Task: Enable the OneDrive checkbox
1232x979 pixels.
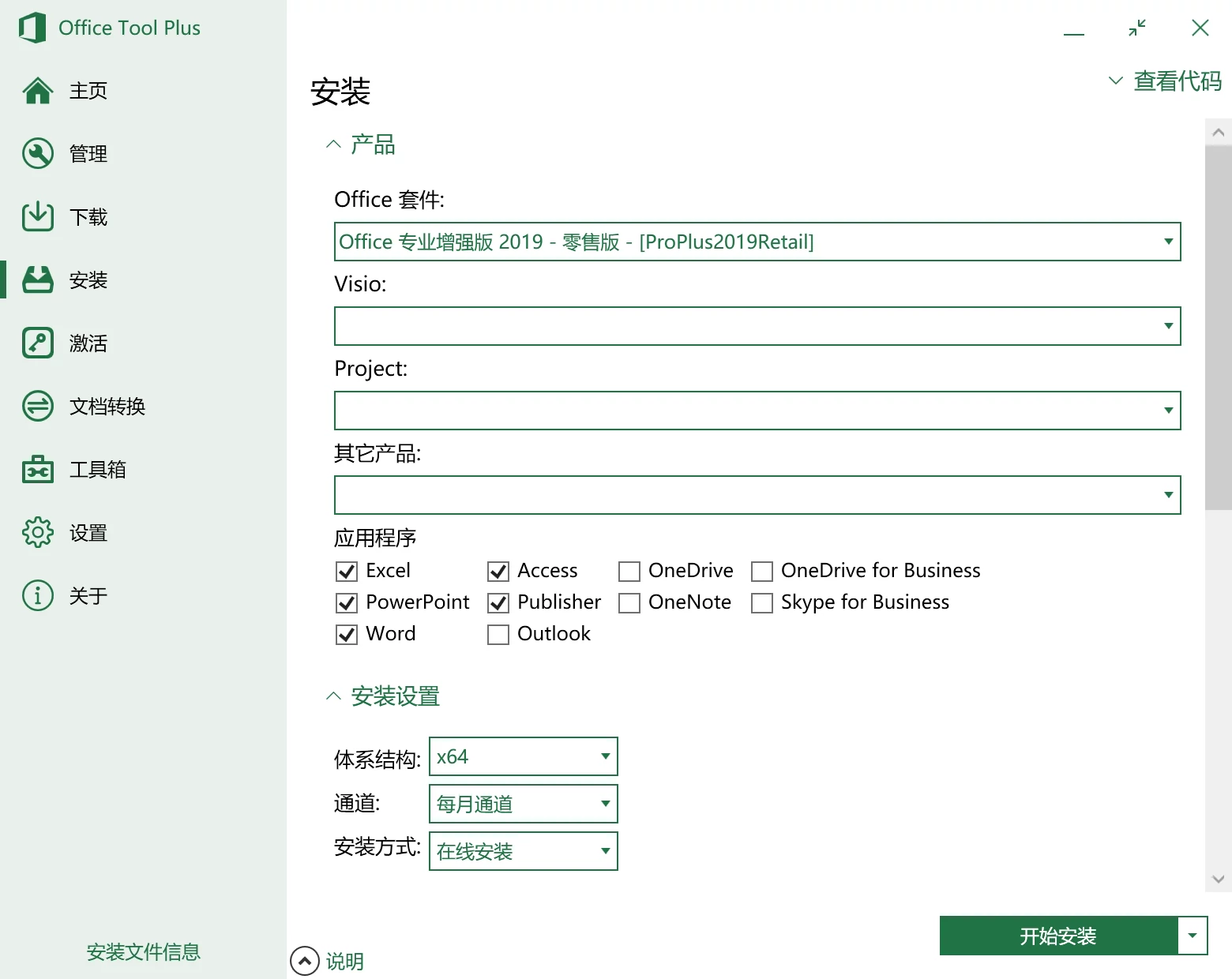Action: 629,571
